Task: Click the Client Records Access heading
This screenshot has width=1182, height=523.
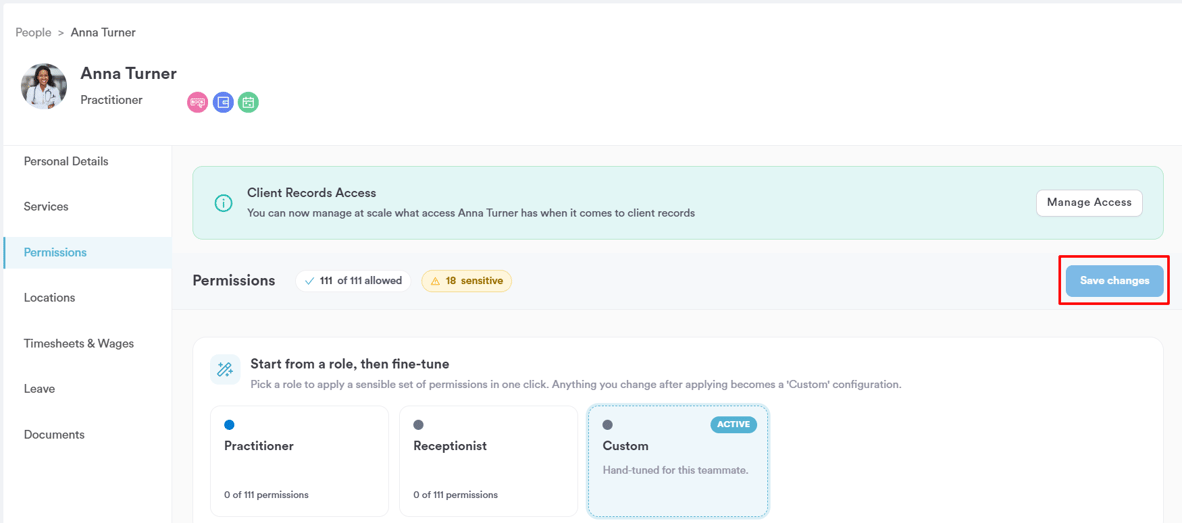Action: pos(311,193)
